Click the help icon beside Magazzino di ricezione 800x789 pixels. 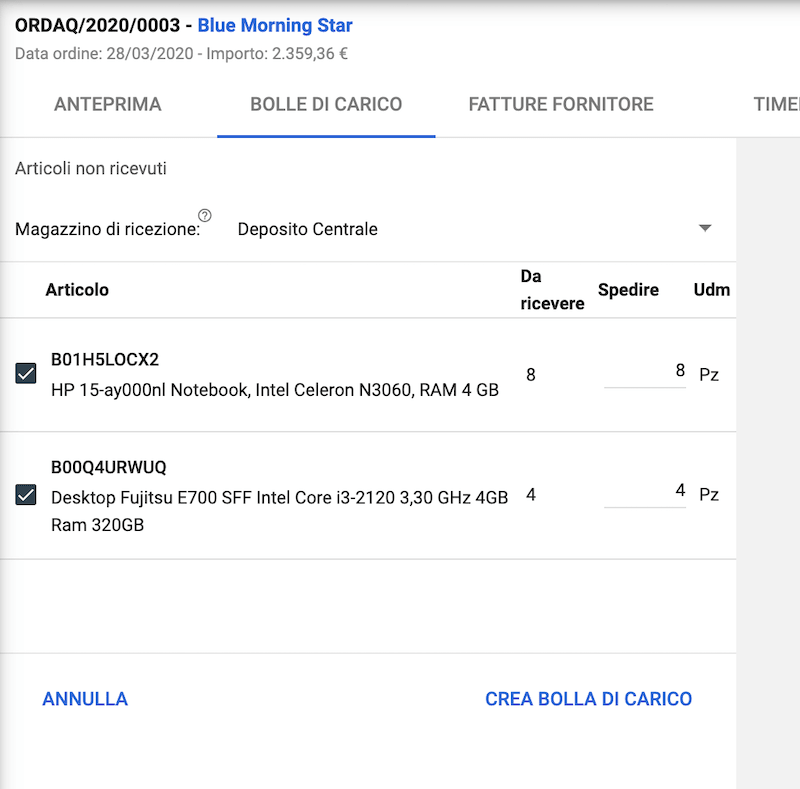coord(205,215)
